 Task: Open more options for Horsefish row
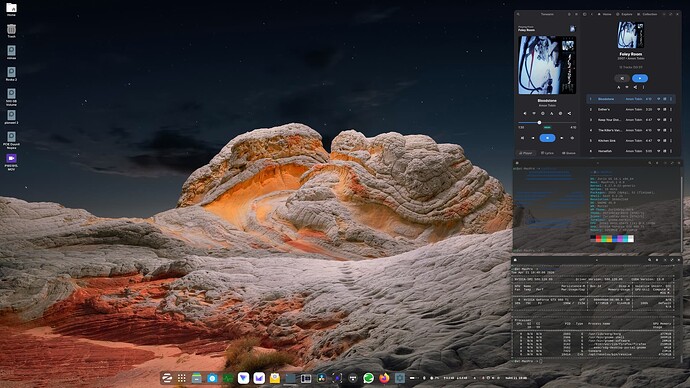pyautogui.click(x=671, y=151)
